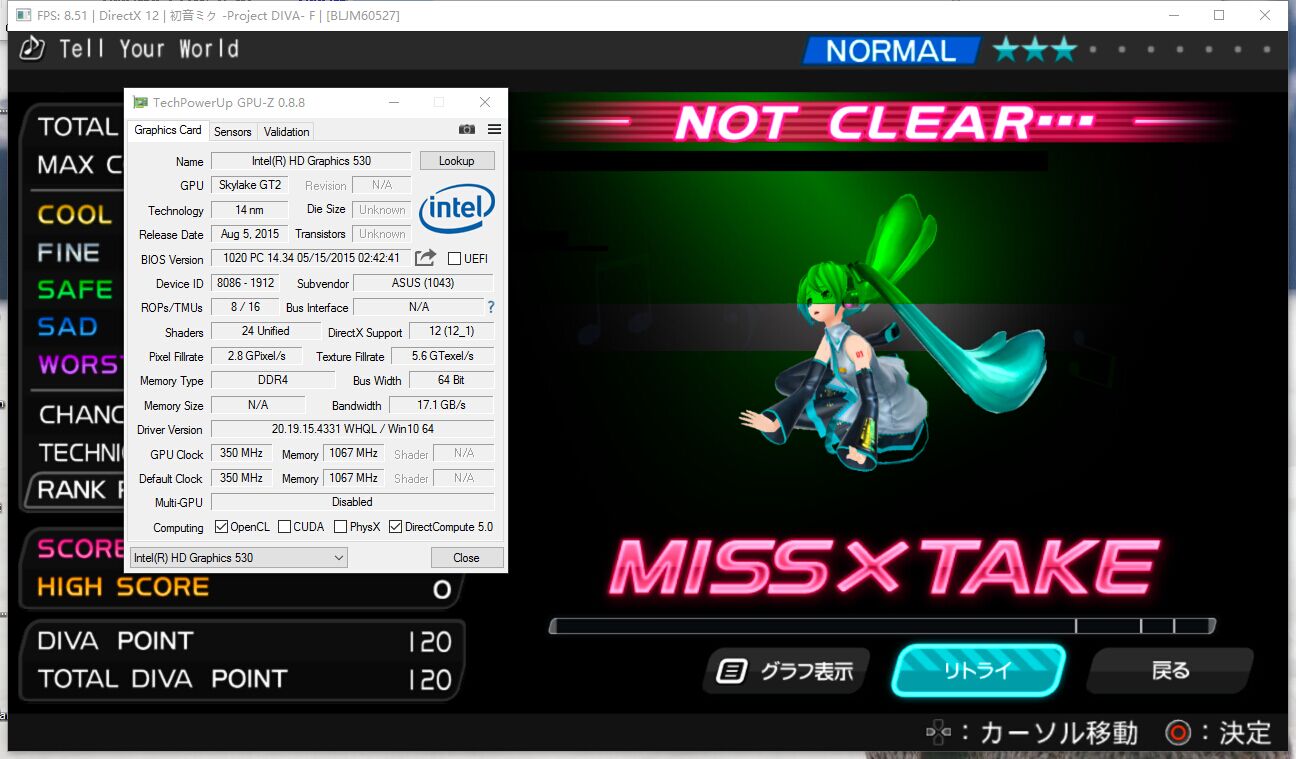This screenshot has width=1296, height=759.
Task: Click the Skylake GT2 GPU value
Action: tap(249, 185)
